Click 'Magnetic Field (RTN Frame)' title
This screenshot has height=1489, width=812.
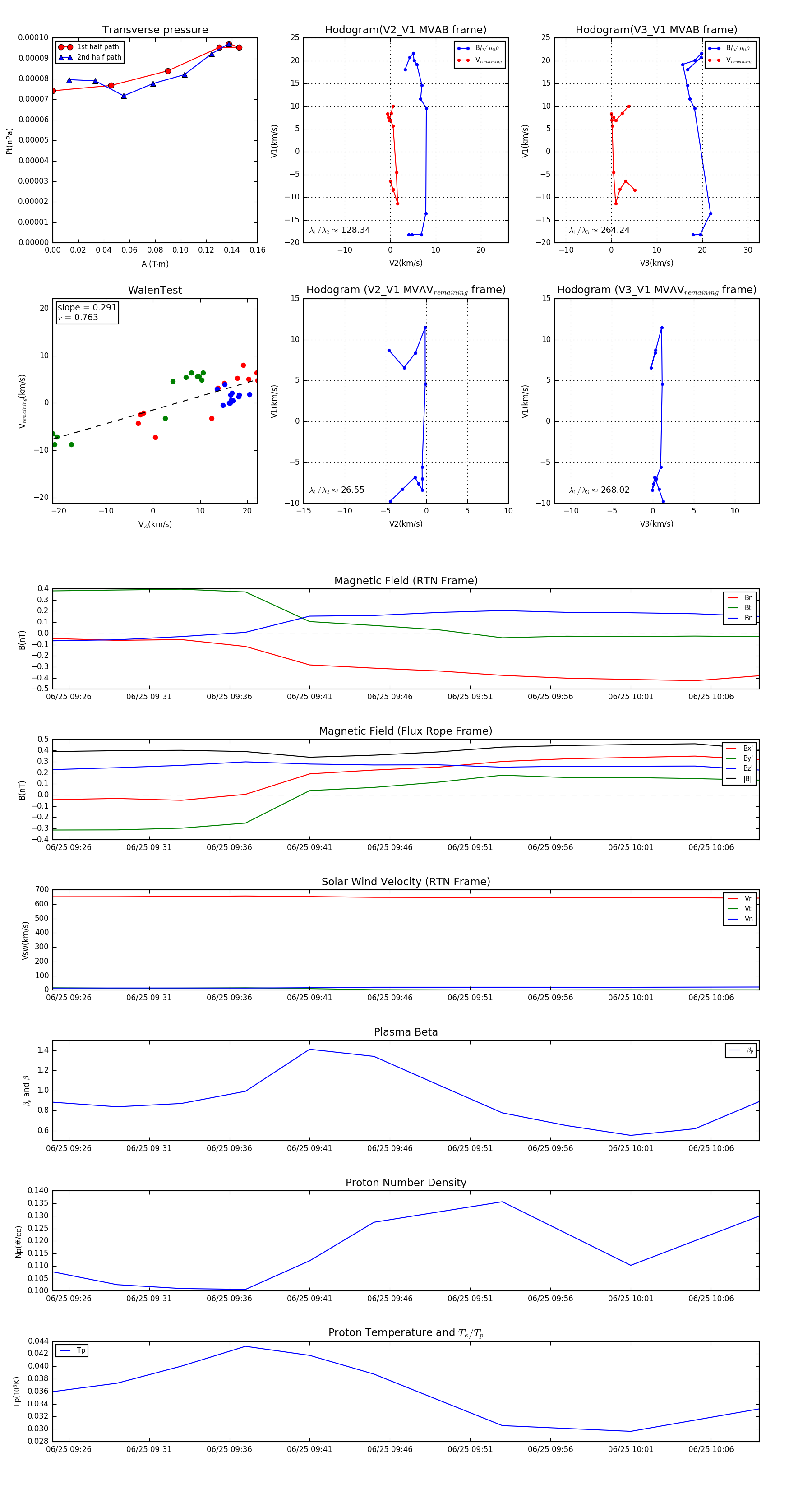pyautogui.click(x=406, y=580)
